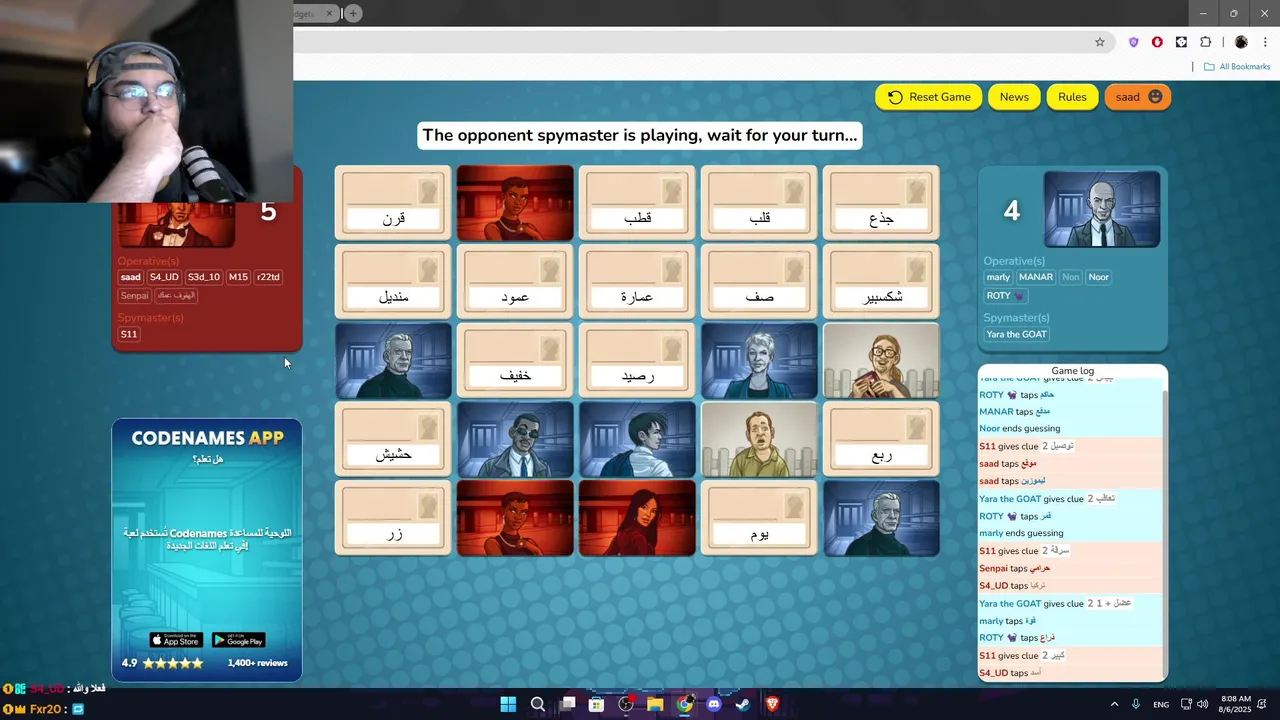Pick the word card عمود

[x=515, y=282]
